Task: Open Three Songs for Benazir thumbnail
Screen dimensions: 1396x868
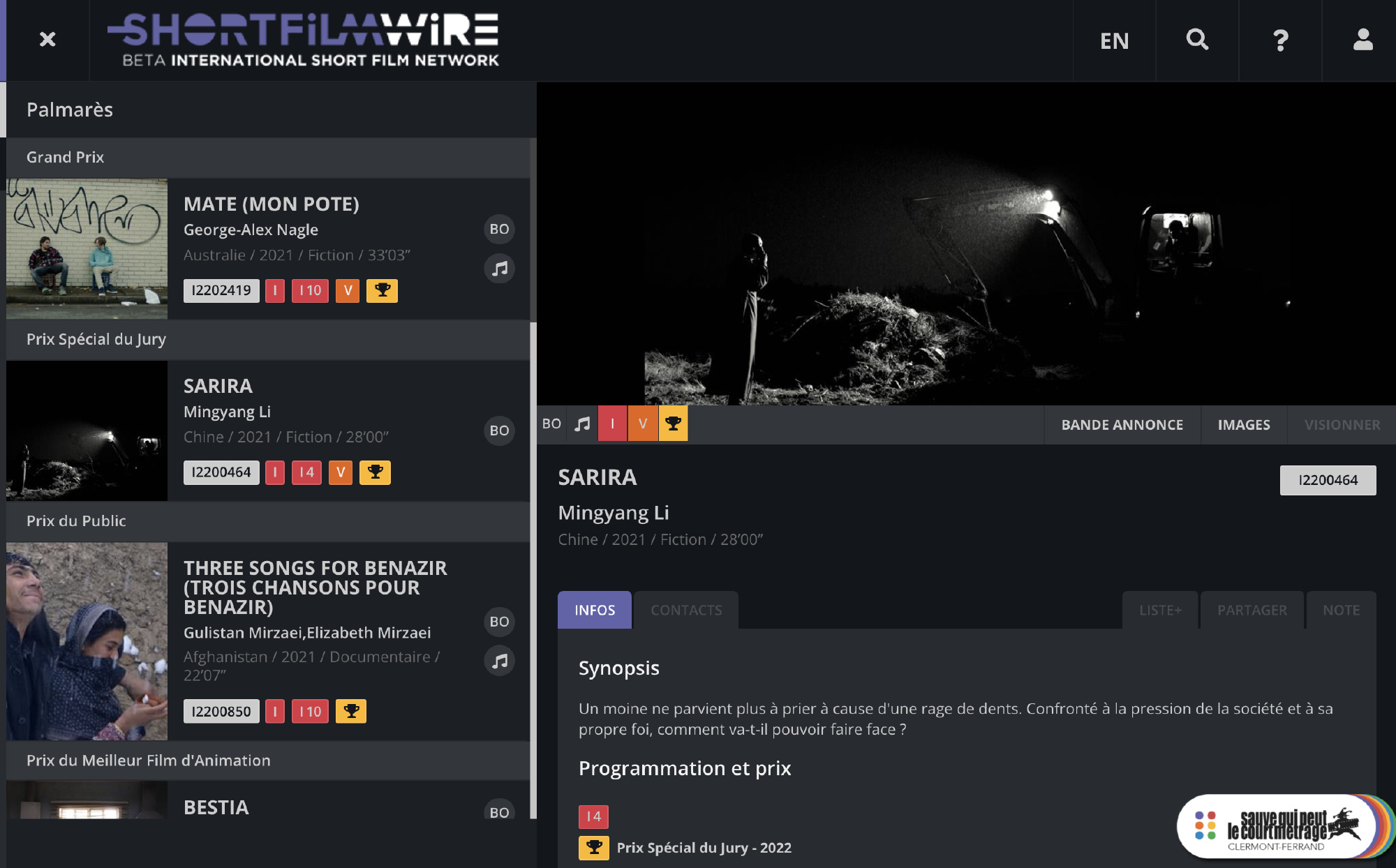Action: 87,641
